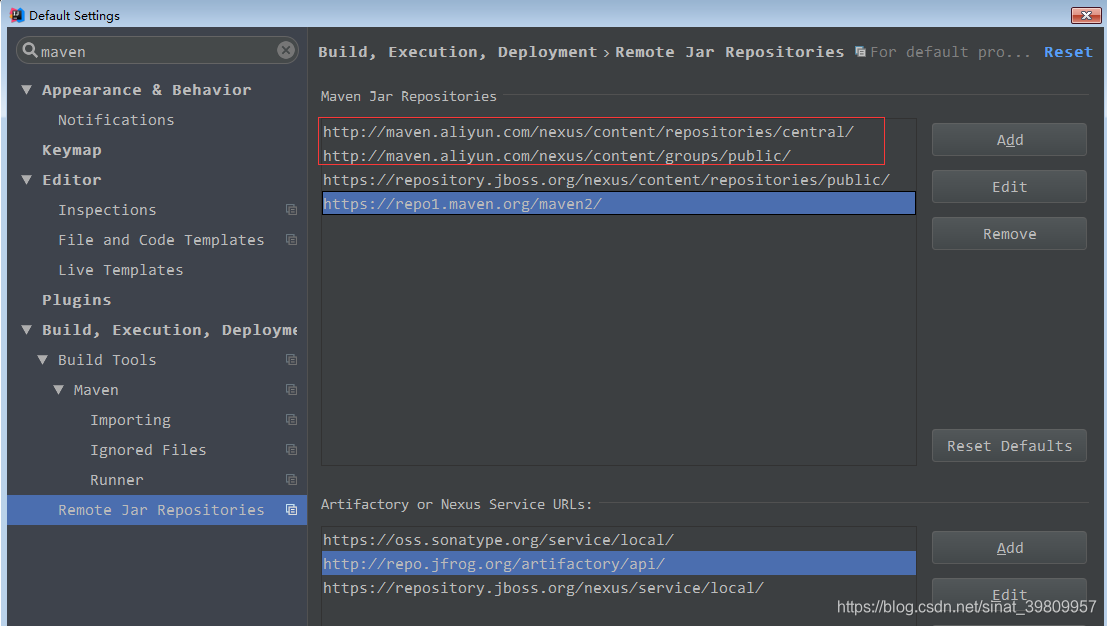Image resolution: width=1107 pixels, height=626 pixels.
Task: Click Edit for Nexus Service URLs
Action: point(1009,594)
